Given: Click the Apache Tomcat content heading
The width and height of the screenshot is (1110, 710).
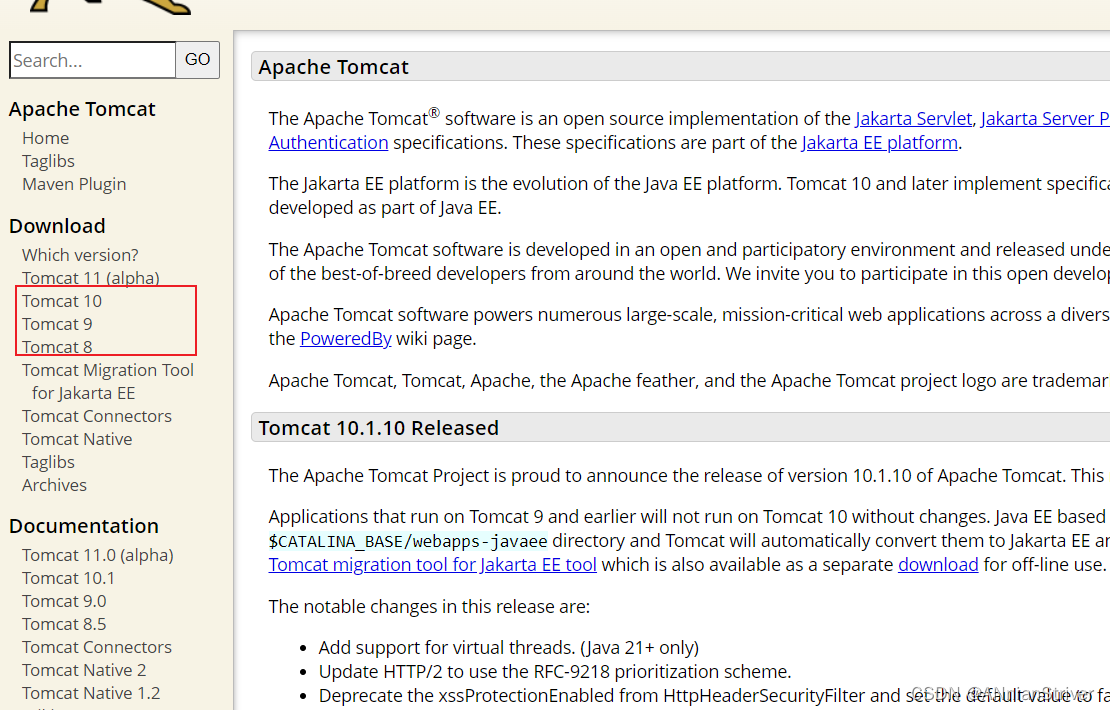Looking at the screenshot, I should tap(333, 67).
